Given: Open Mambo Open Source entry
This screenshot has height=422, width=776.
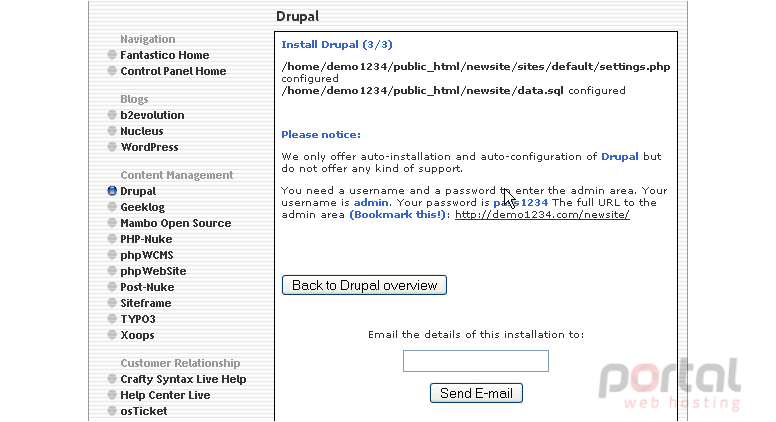Looking at the screenshot, I should pos(176,223).
